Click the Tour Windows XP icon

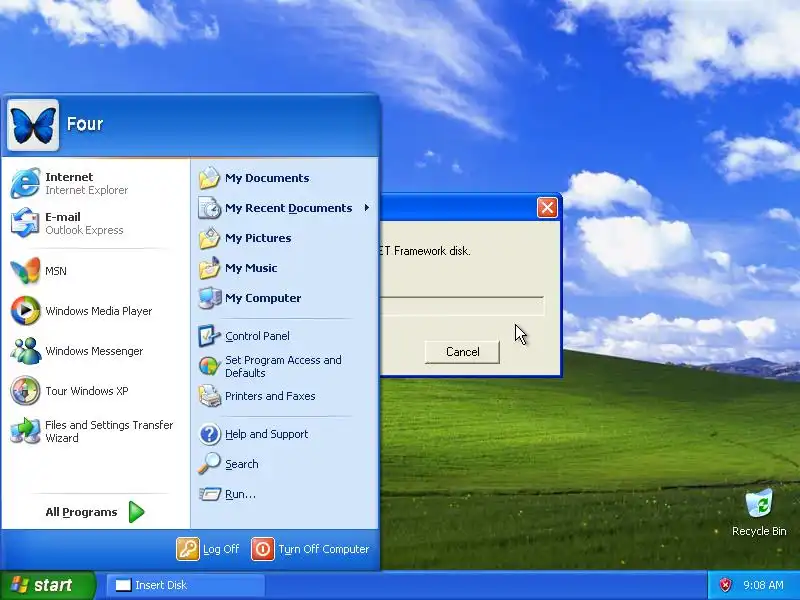click(25, 390)
